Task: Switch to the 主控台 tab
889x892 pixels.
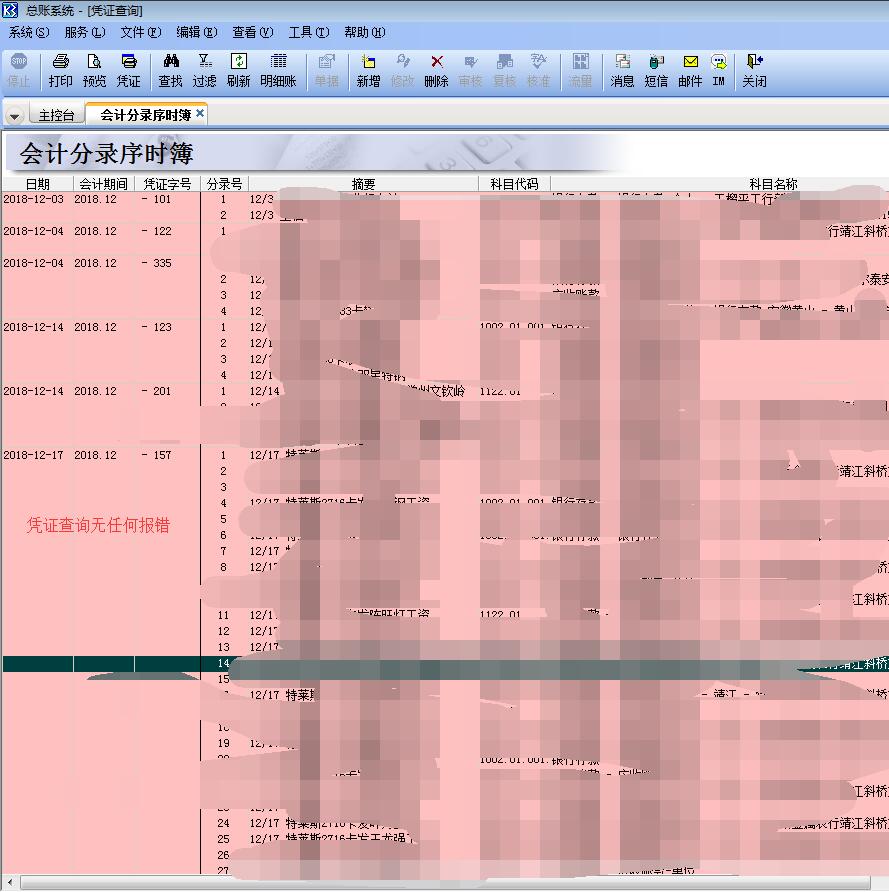Action: [x=56, y=115]
